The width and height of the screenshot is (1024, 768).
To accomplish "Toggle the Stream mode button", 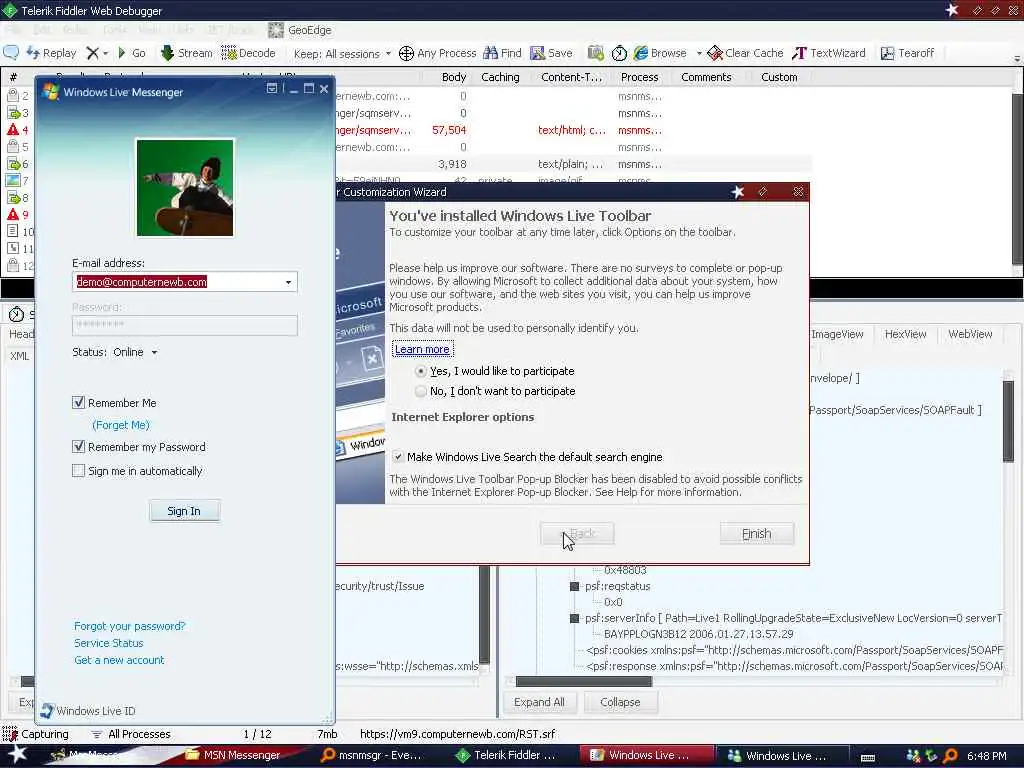I will (187, 53).
